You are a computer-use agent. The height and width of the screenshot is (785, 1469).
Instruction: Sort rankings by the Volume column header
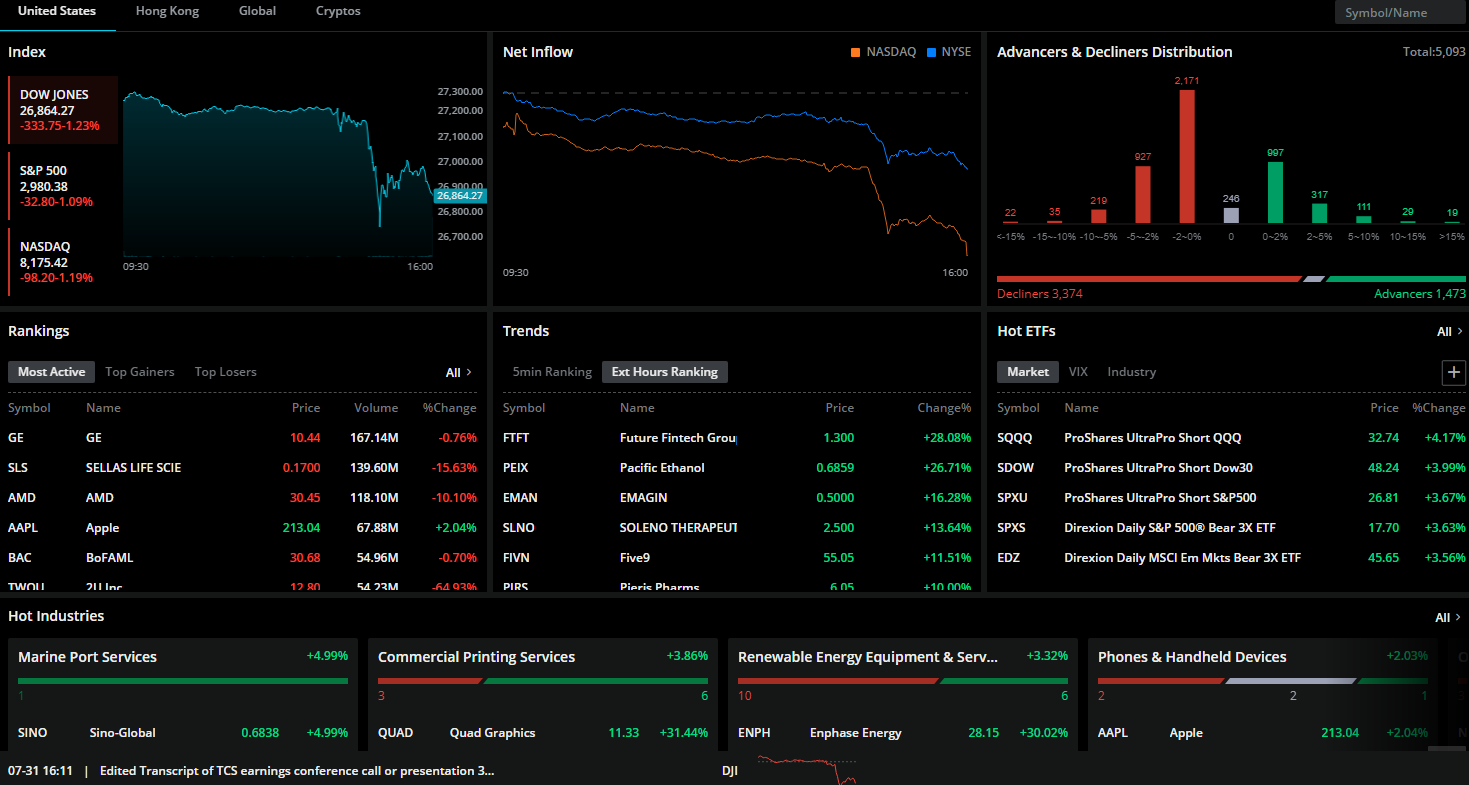pos(376,408)
